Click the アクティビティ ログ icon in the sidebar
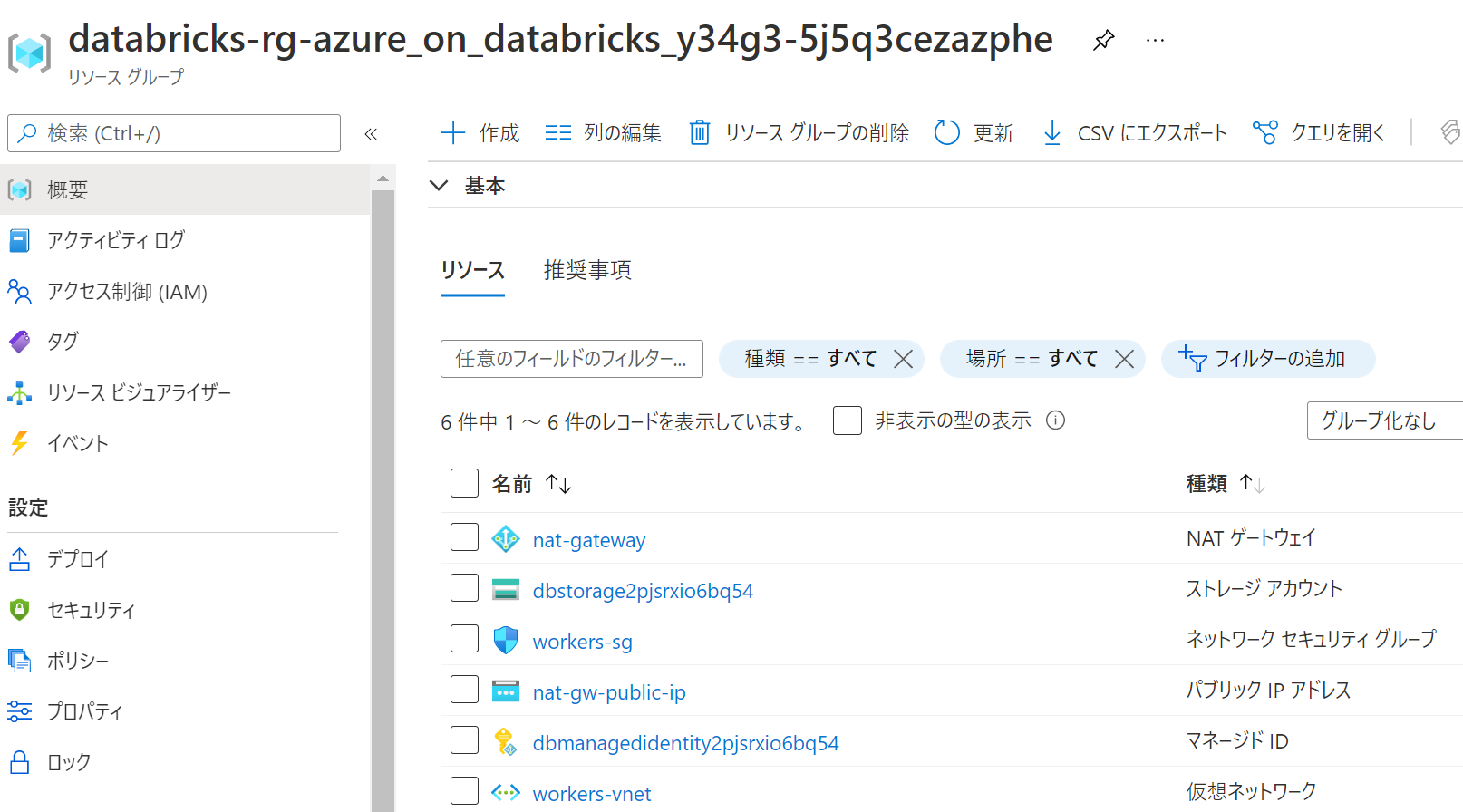 click(x=19, y=240)
